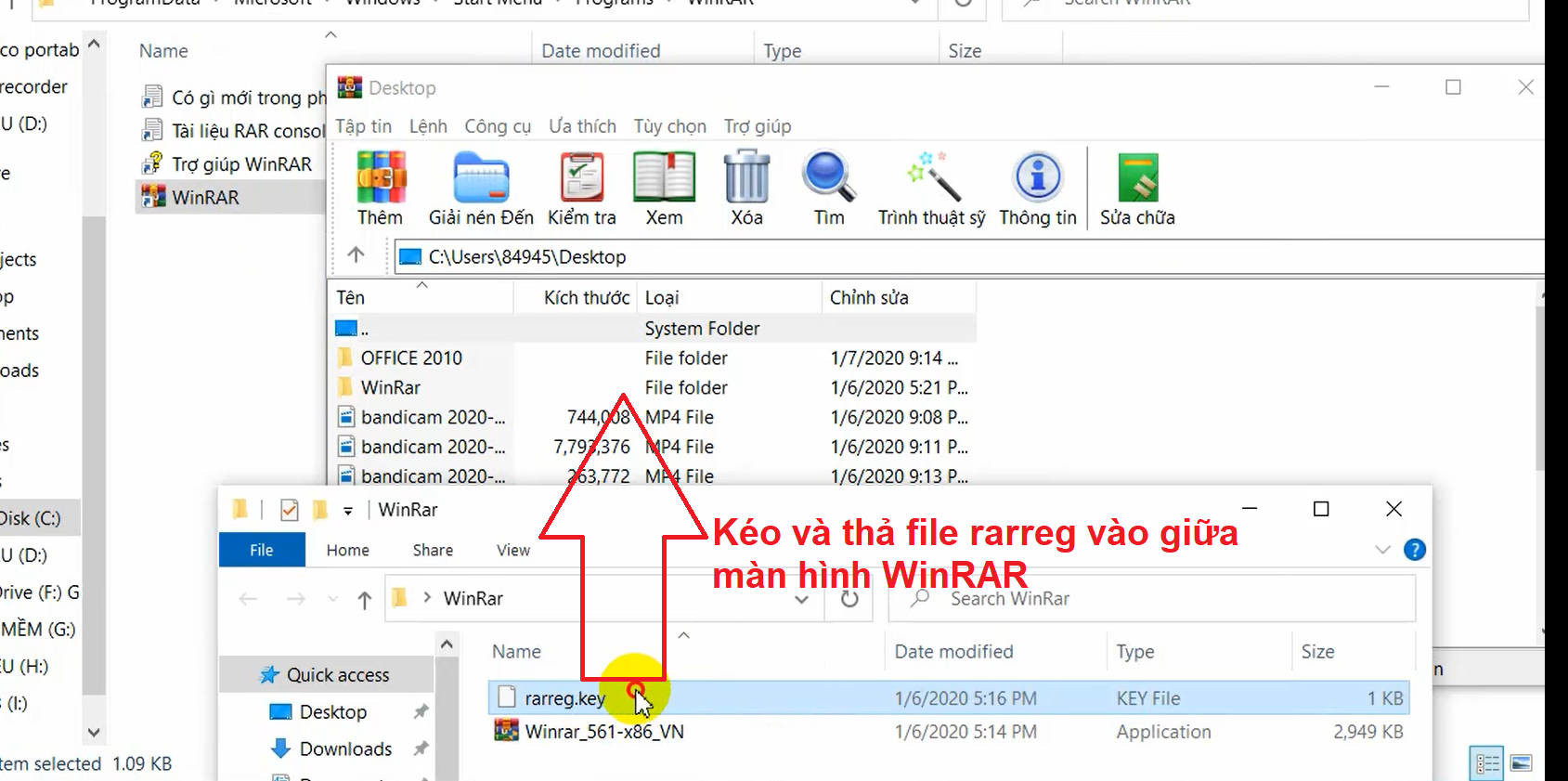Click the Up arrow in WinRar Explorer window
Image resolution: width=1568 pixels, height=781 pixels.
[x=365, y=600]
